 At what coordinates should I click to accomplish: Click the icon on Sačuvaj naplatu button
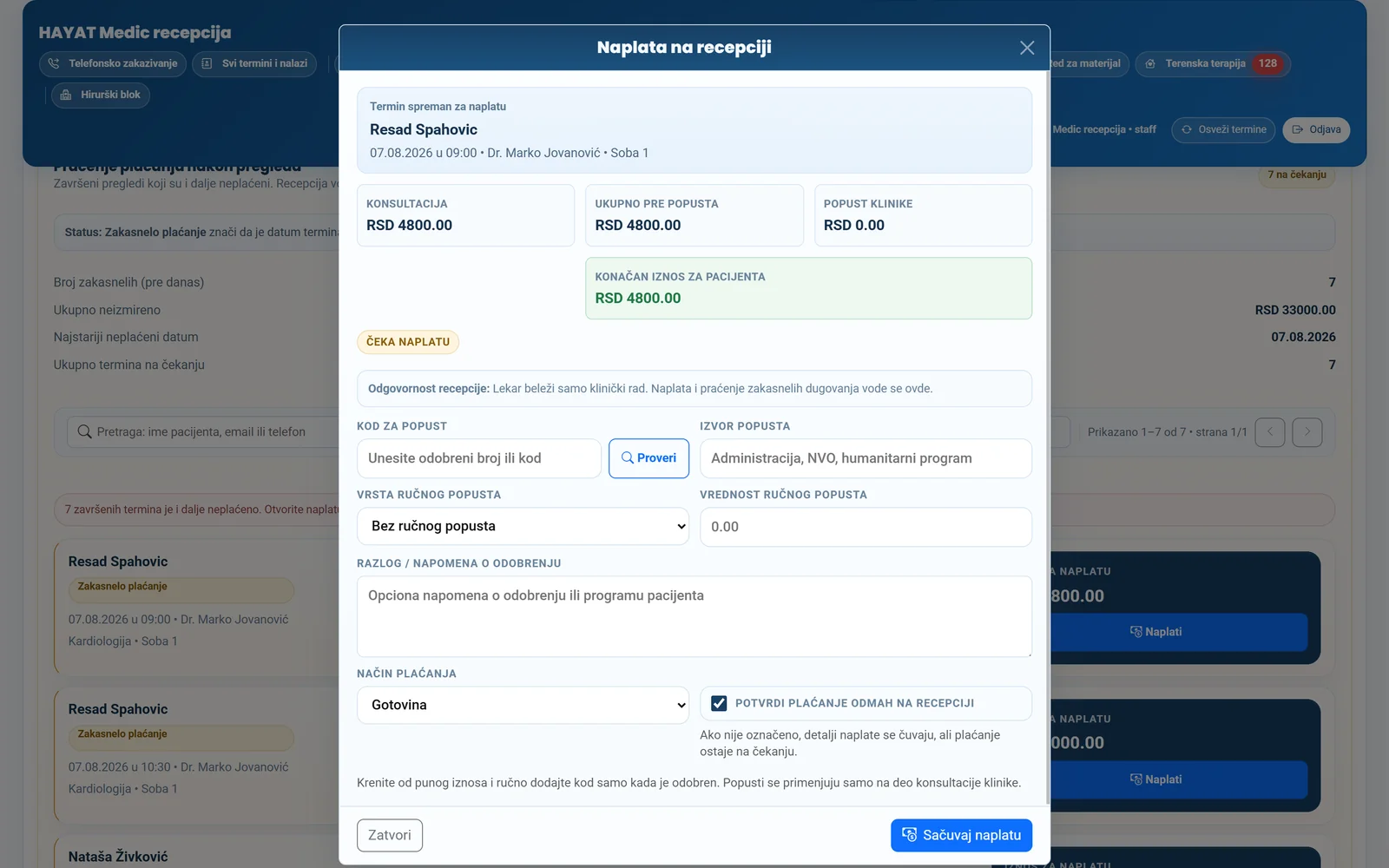909,835
